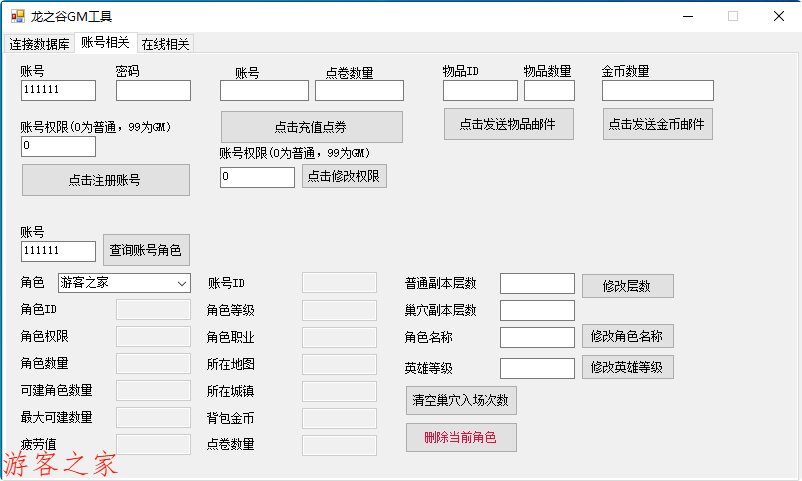The height and width of the screenshot is (481, 802).
Task: Switch to the 连接数据库 tab
Action: click(x=40, y=44)
